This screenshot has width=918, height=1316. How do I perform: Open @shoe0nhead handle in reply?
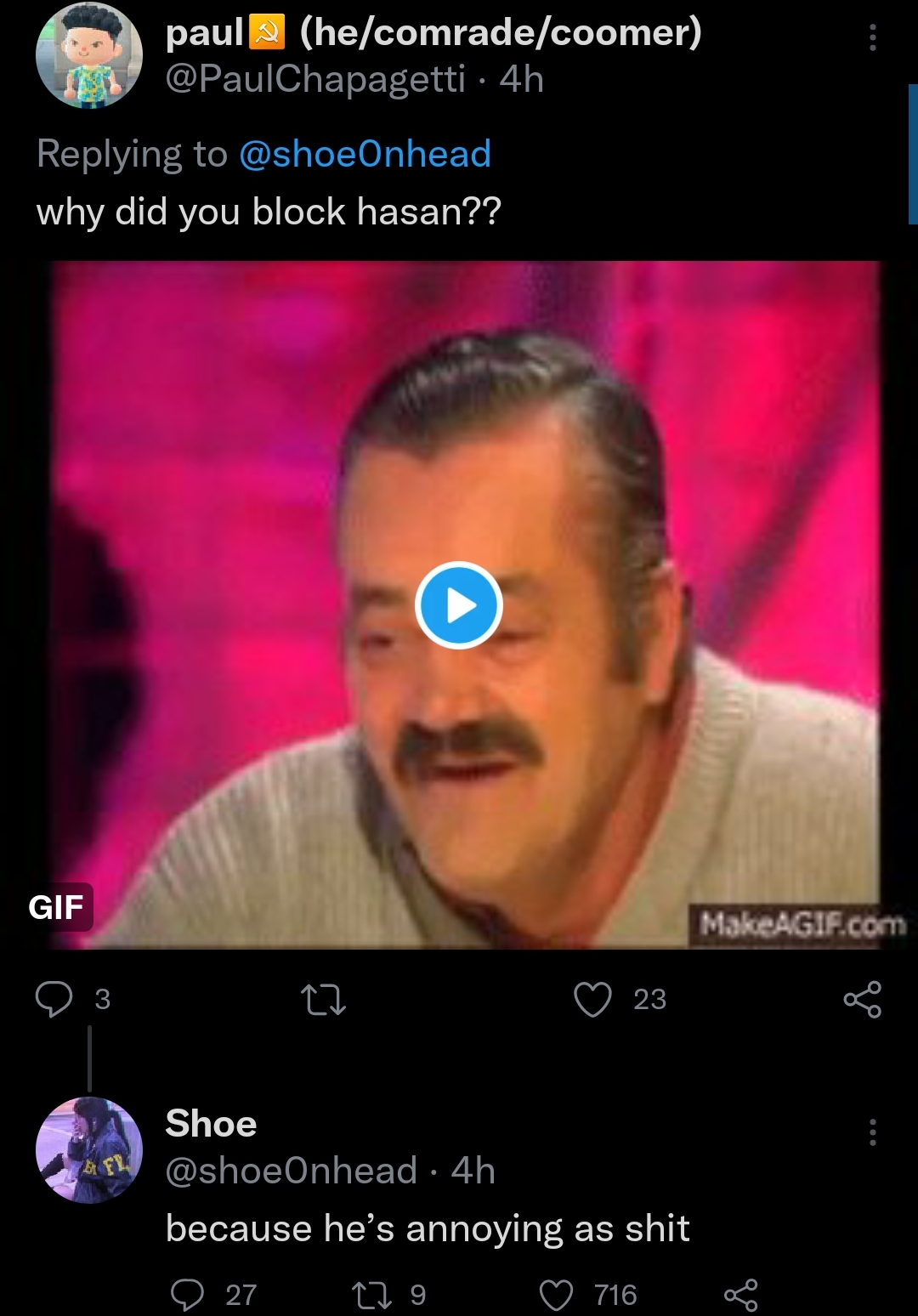click(x=292, y=1171)
